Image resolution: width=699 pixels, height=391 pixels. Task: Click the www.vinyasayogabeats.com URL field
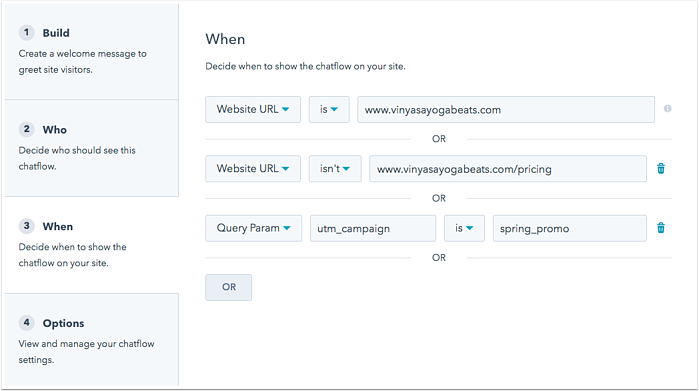pyautogui.click(x=506, y=109)
